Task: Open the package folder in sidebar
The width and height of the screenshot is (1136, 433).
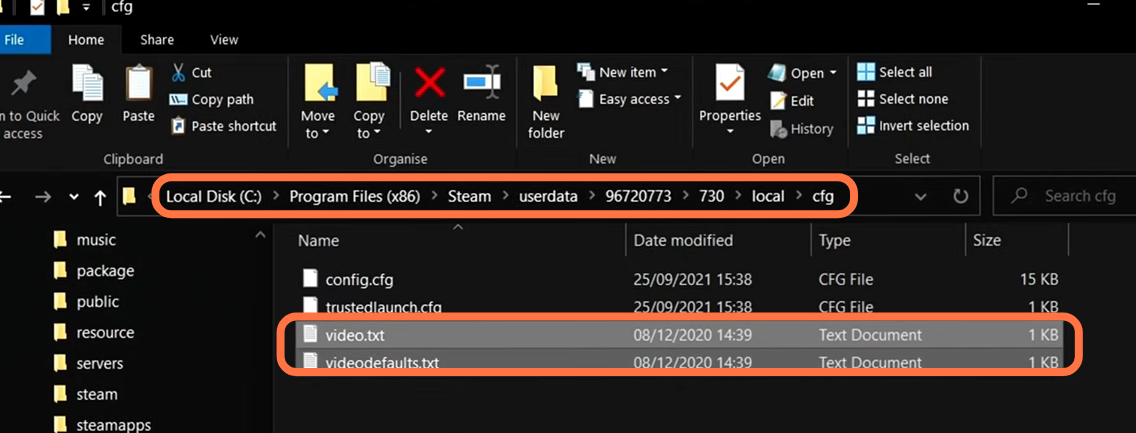Action: [x=93, y=271]
